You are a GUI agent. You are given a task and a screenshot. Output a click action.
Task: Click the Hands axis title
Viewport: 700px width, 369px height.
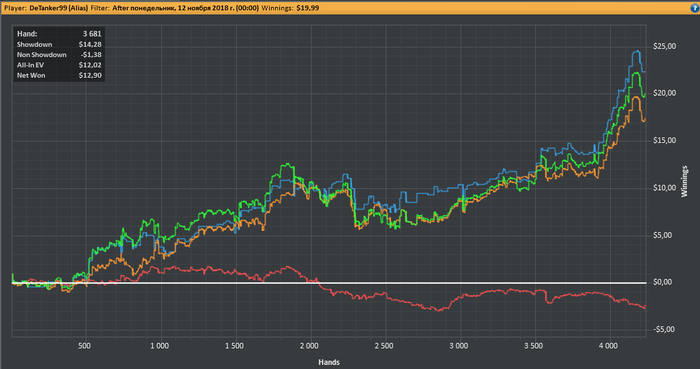(x=329, y=362)
